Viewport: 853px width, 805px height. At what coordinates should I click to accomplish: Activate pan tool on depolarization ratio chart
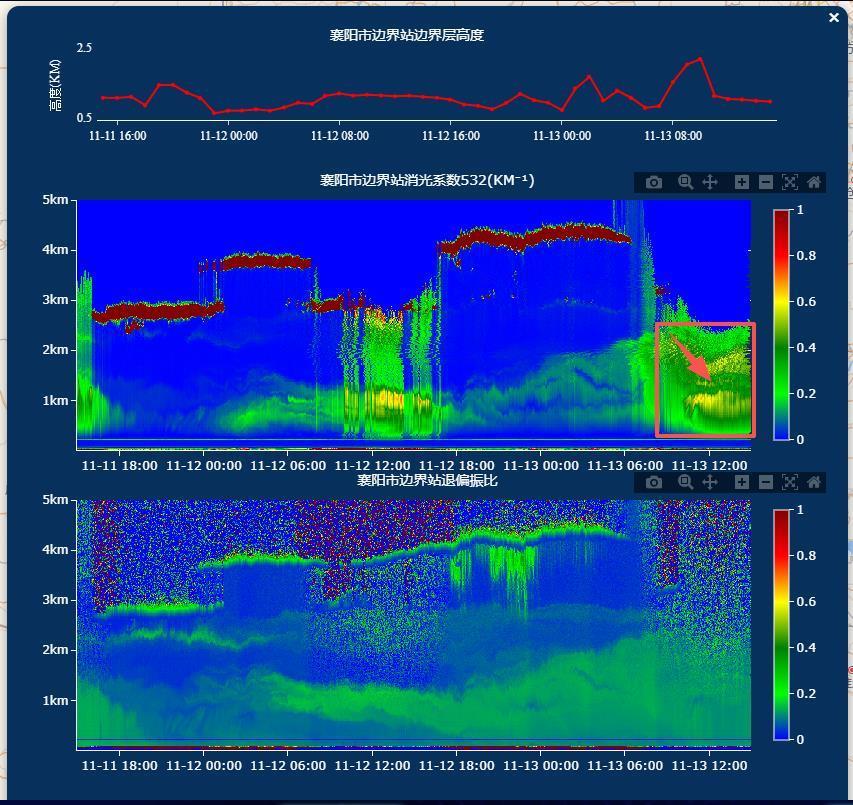(x=710, y=482)
